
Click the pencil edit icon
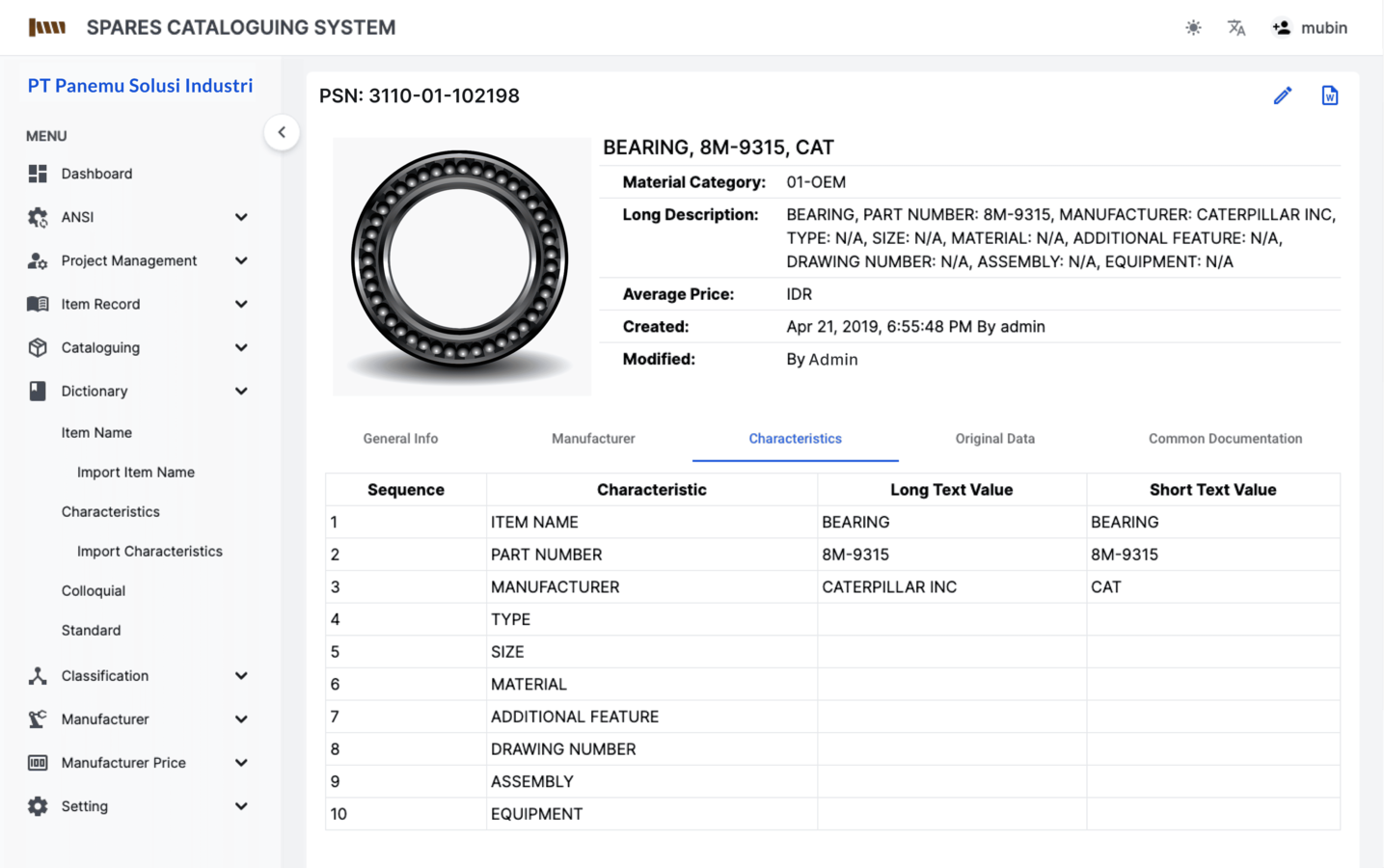point(1282,95)
